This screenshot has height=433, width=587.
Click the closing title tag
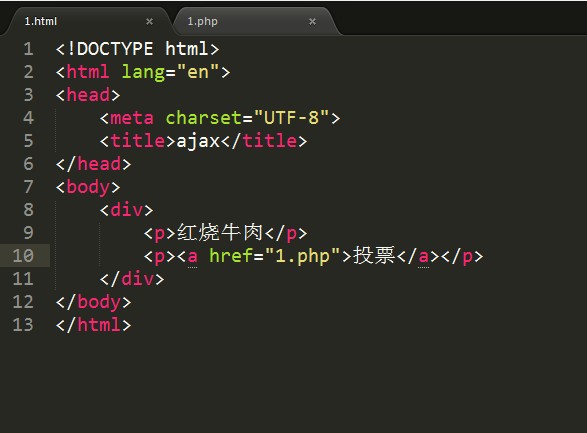(264, 141)
